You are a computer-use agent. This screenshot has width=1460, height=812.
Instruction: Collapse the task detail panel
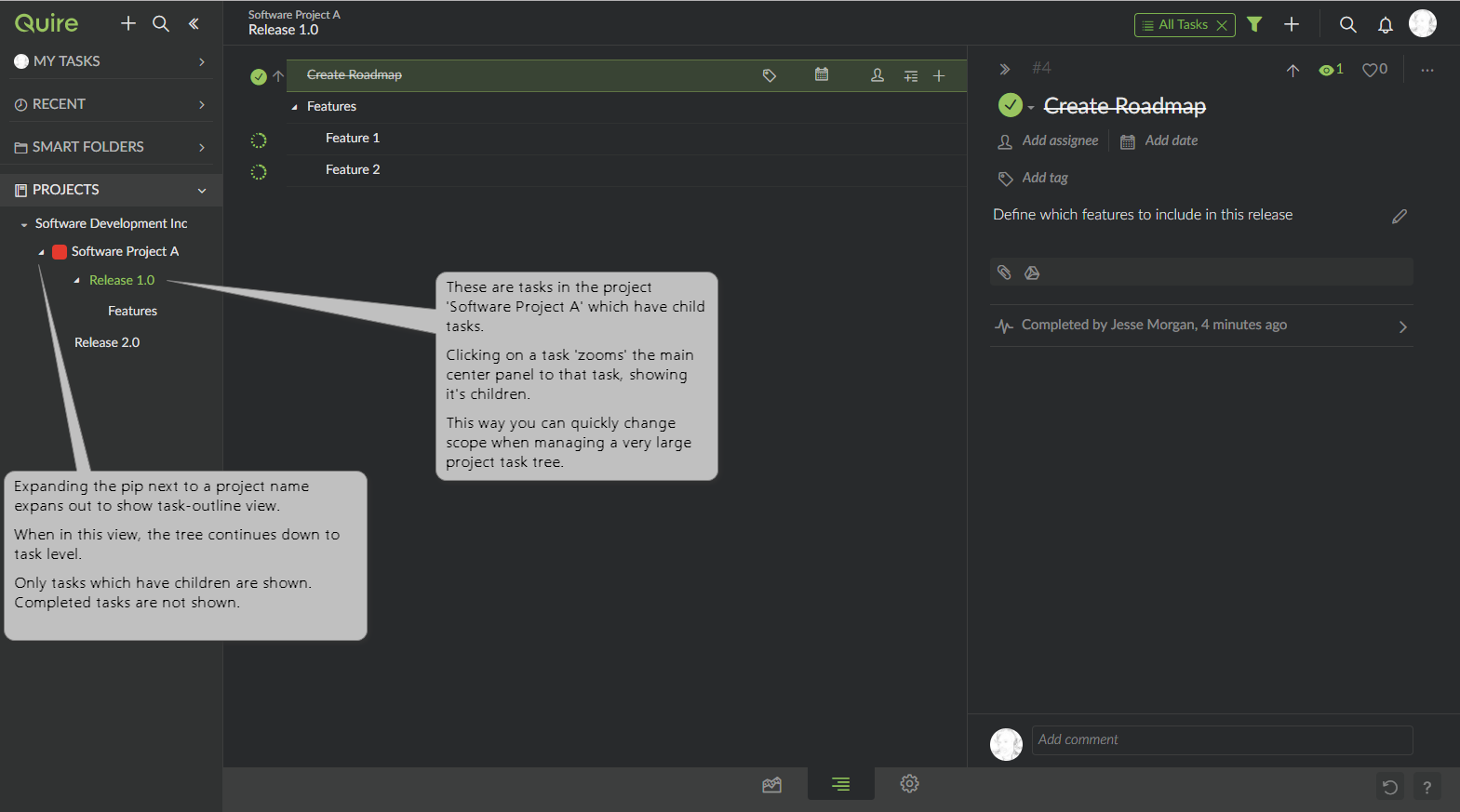(x=1005, y=69)
